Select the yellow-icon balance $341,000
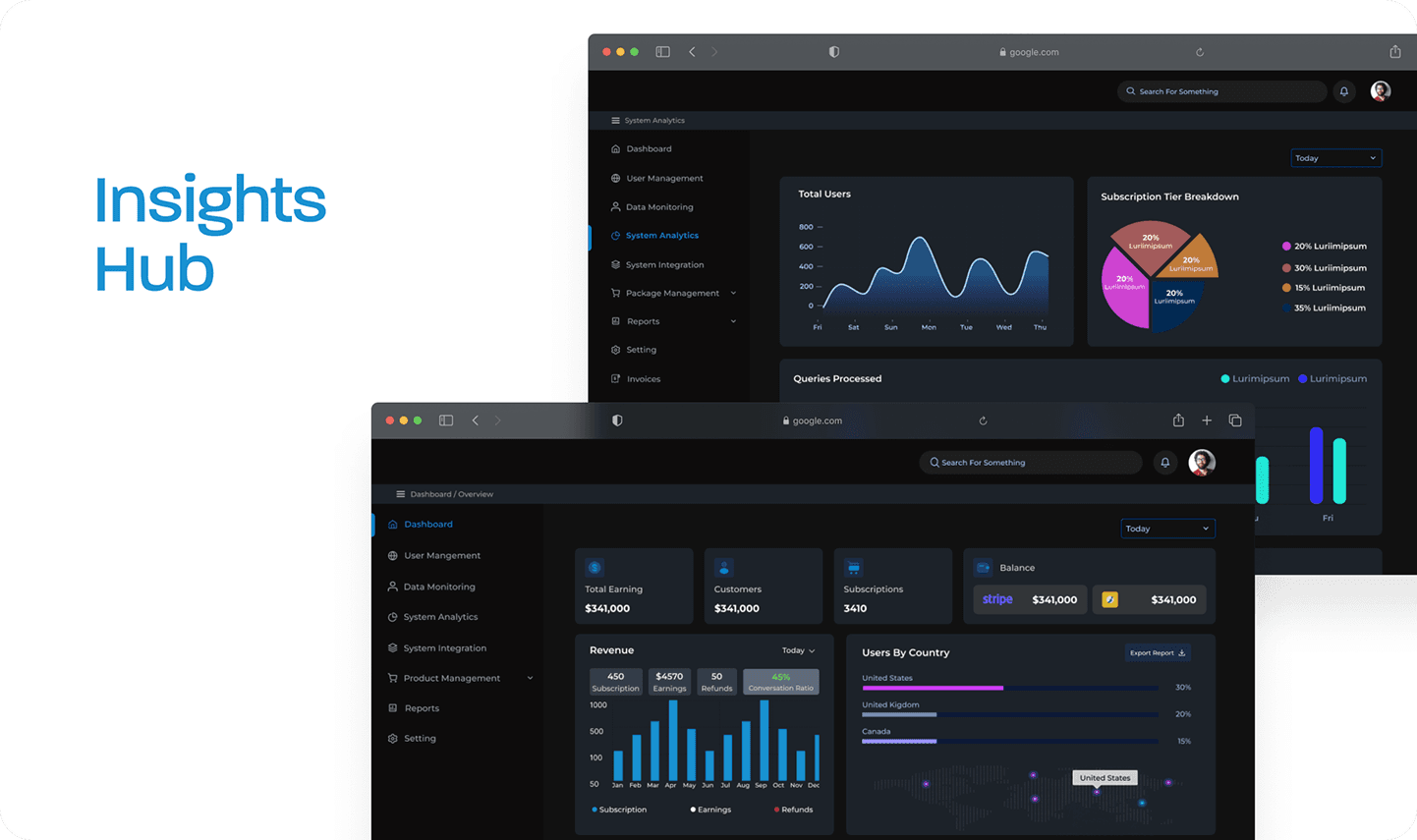The image size is (1417, 840). [1149, 599]
